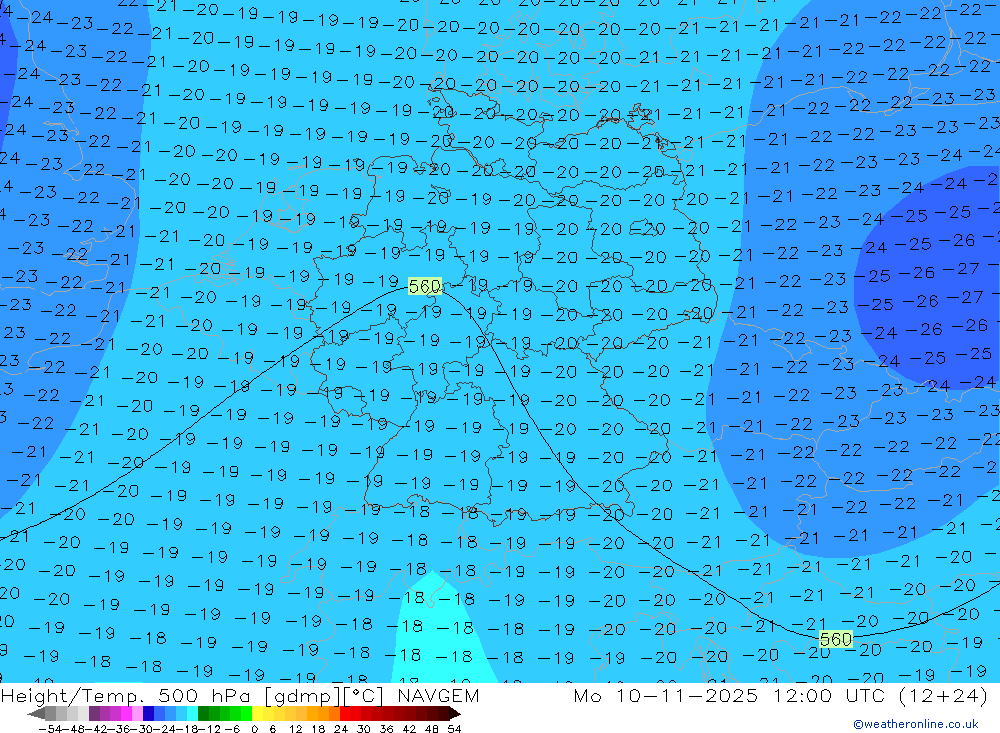Click the '[gdmp][°C]' units text
Viewport: 1000px width, 733px height.
pos(325,695)
